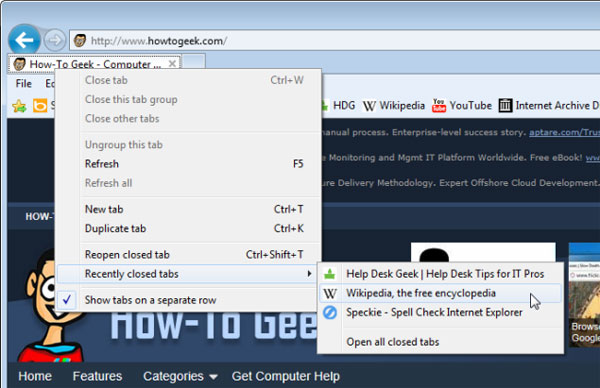
Task: Open the File menu
Action: [x=24, y=83]
